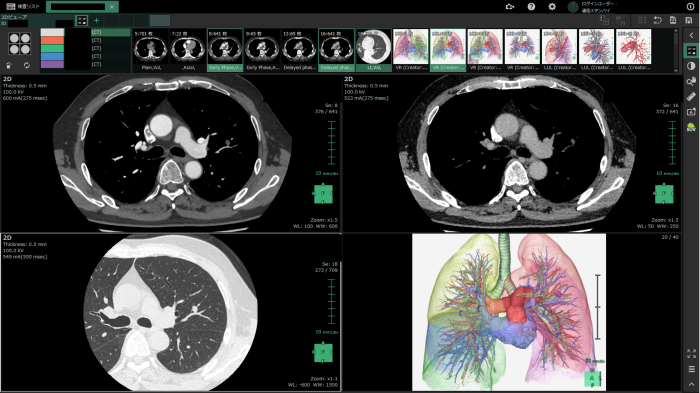Open the study list (検査リスト) icon
Screen dimensions: 700x393
coord(10,6)
